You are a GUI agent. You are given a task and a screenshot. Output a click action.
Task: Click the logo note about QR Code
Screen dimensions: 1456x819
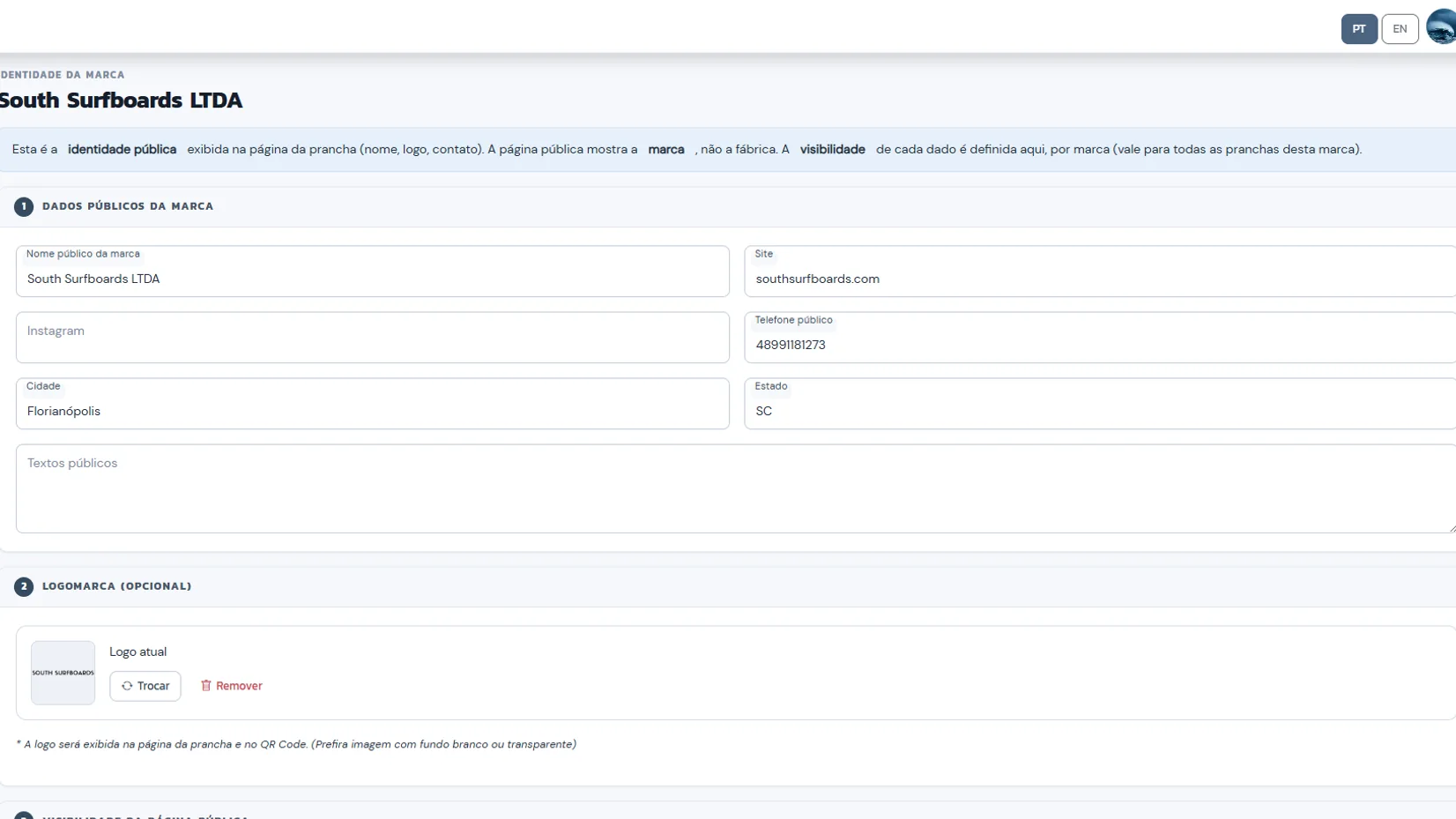click(x=296, y=745)
